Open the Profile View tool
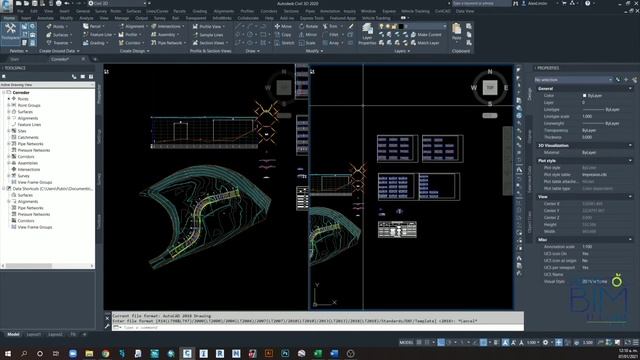Viewport: 640px width, 360px height. 209,27
